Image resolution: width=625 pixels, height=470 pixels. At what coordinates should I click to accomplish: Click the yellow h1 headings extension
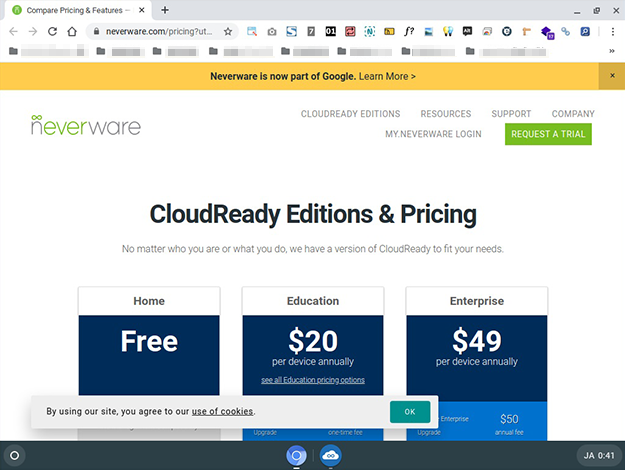389,31
